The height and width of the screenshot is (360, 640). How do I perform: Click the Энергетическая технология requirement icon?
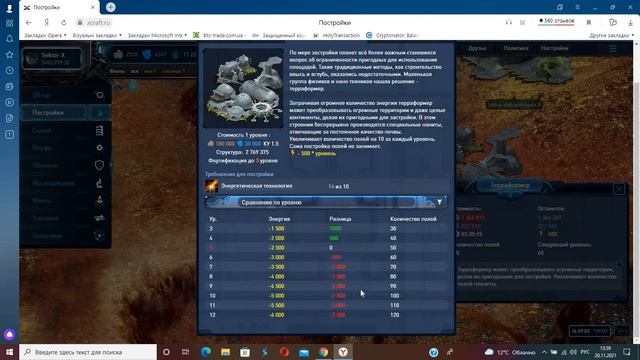point(211,186)
